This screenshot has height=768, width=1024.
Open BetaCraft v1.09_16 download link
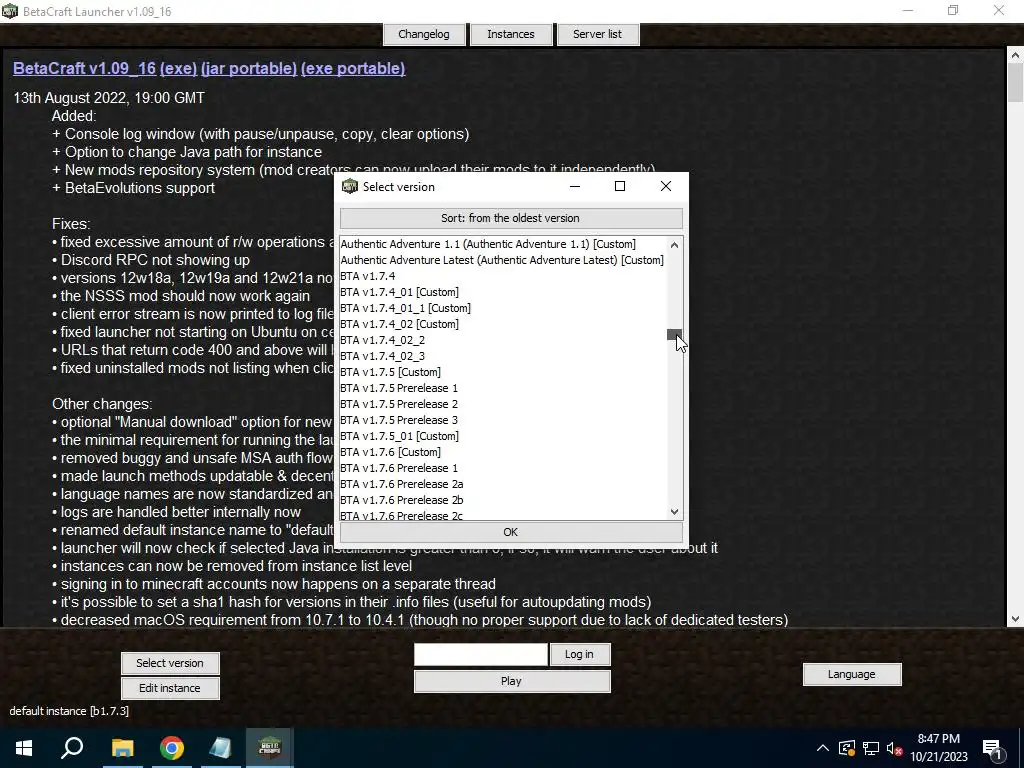84,68
